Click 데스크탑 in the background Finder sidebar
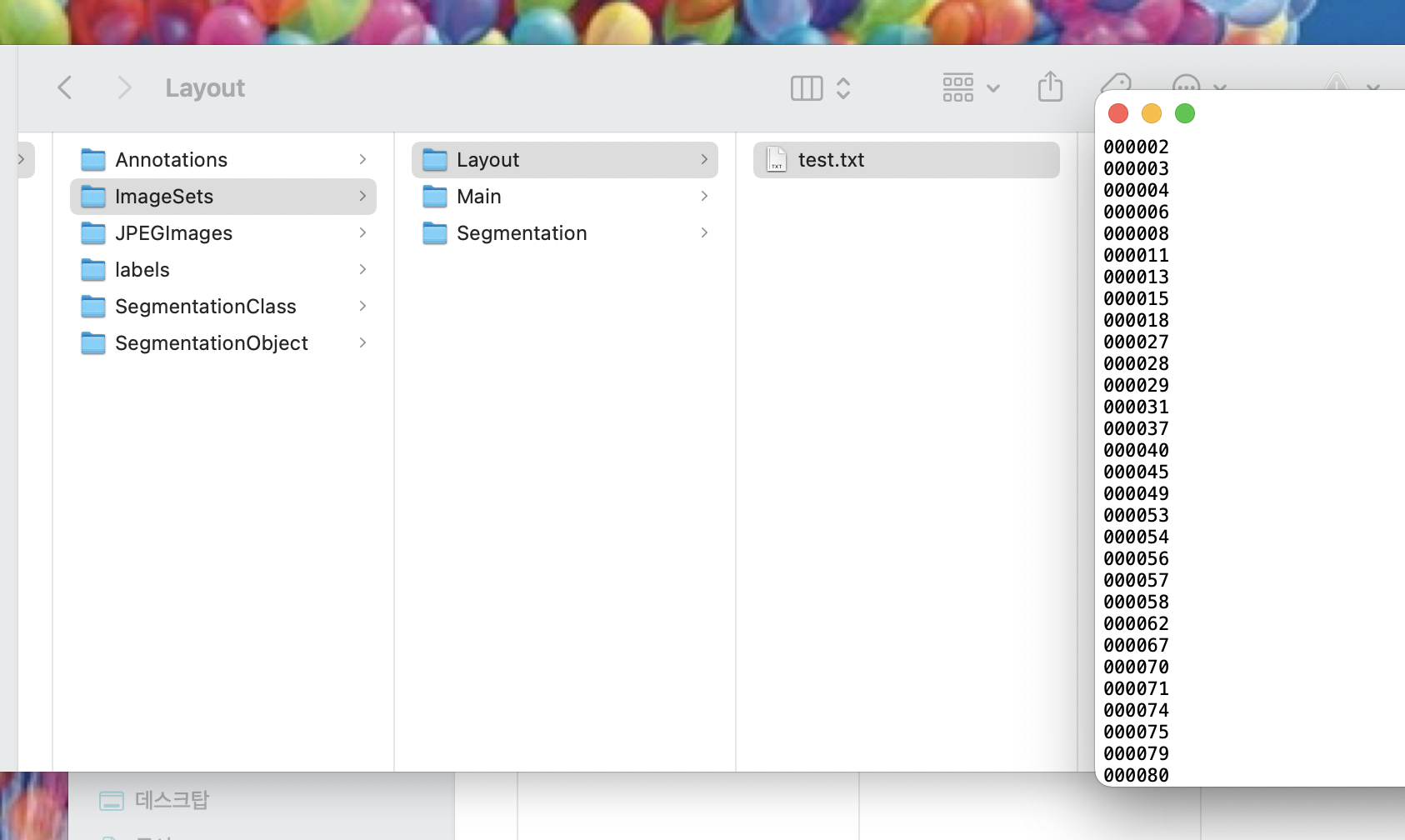The width and height of the screenshot is (1405, 840). [172, 800]
